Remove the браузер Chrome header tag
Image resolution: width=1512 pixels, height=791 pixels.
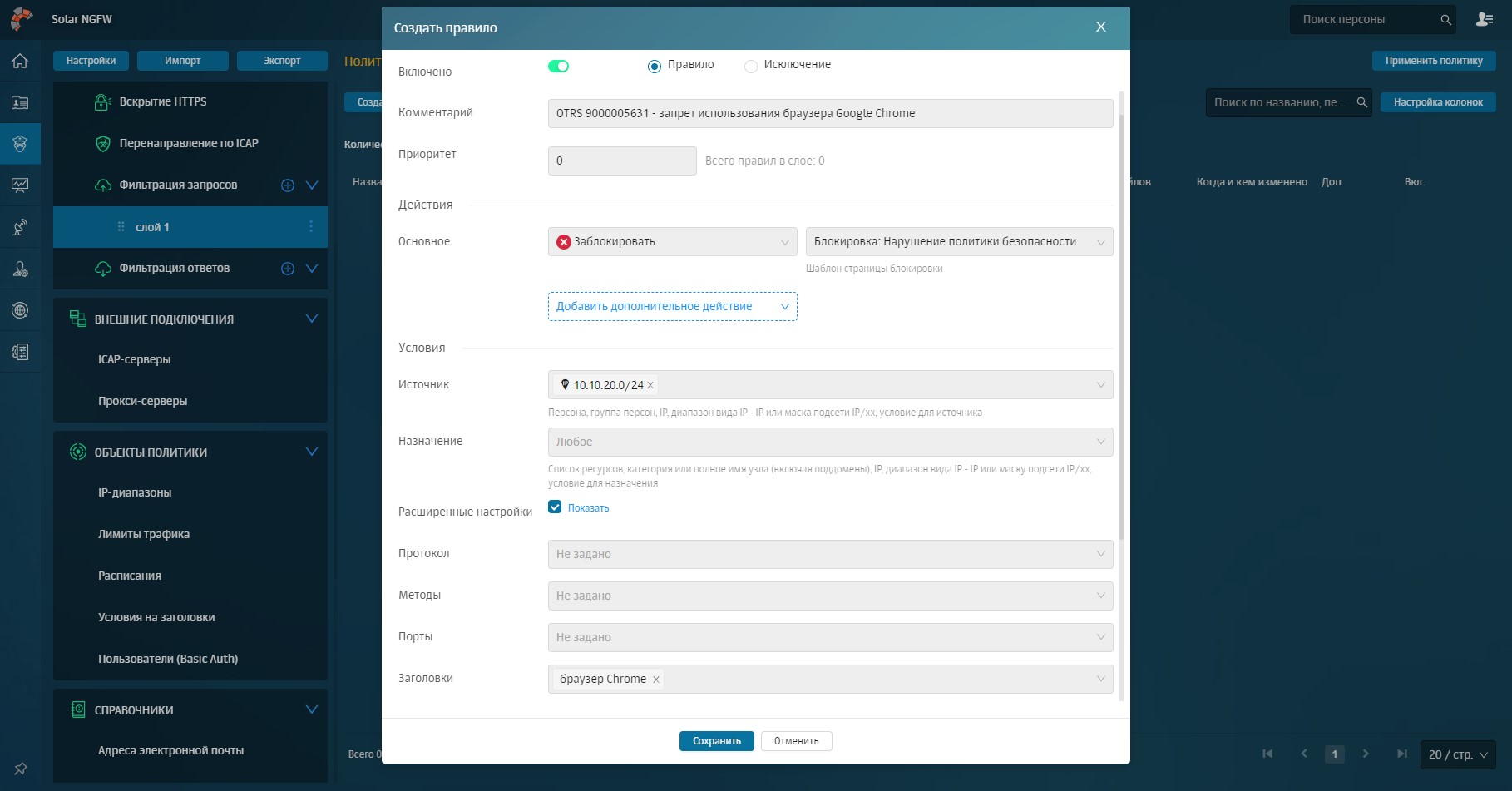(656, 680)
